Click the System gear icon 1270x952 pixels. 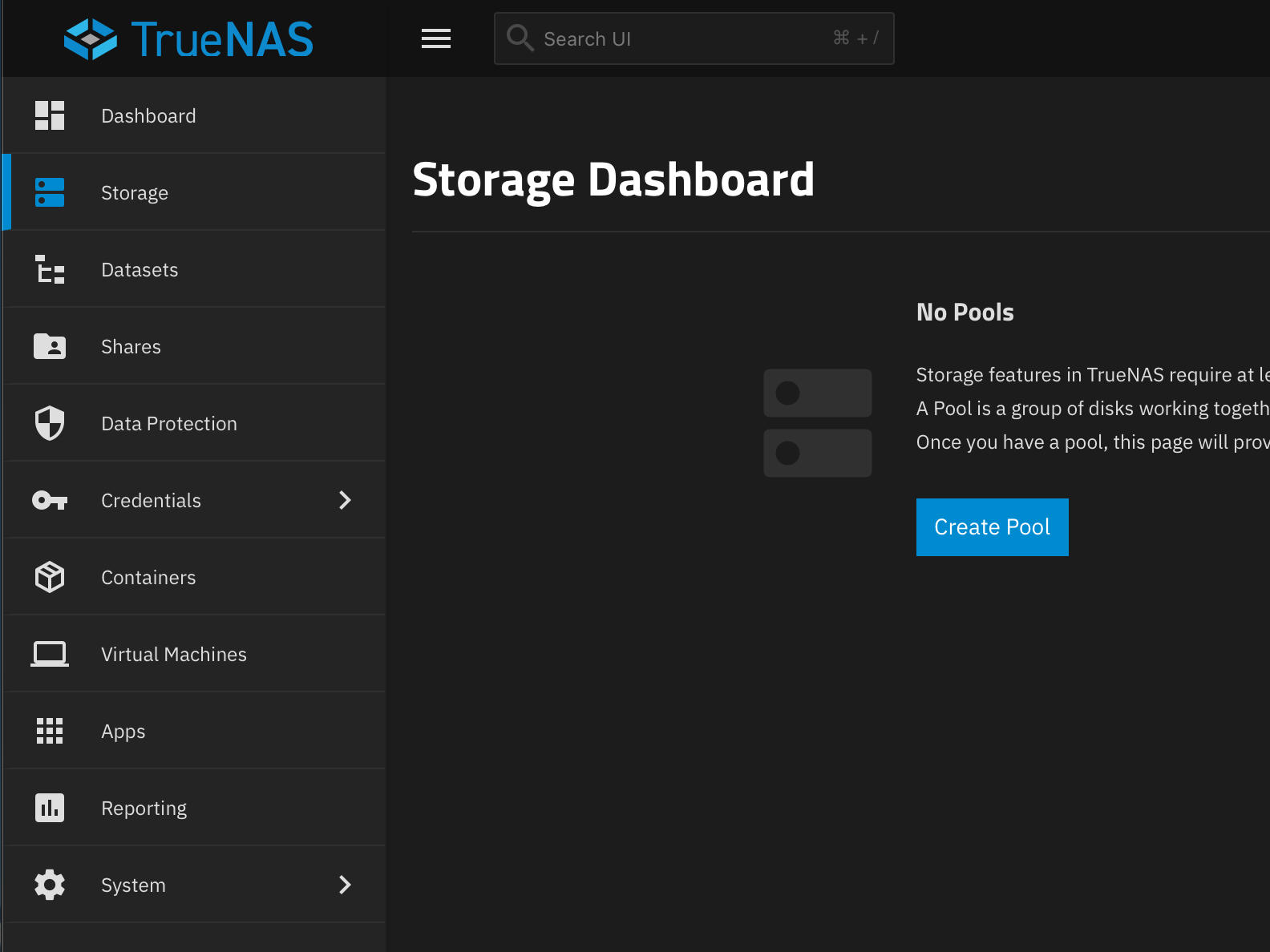pos(50,885)
